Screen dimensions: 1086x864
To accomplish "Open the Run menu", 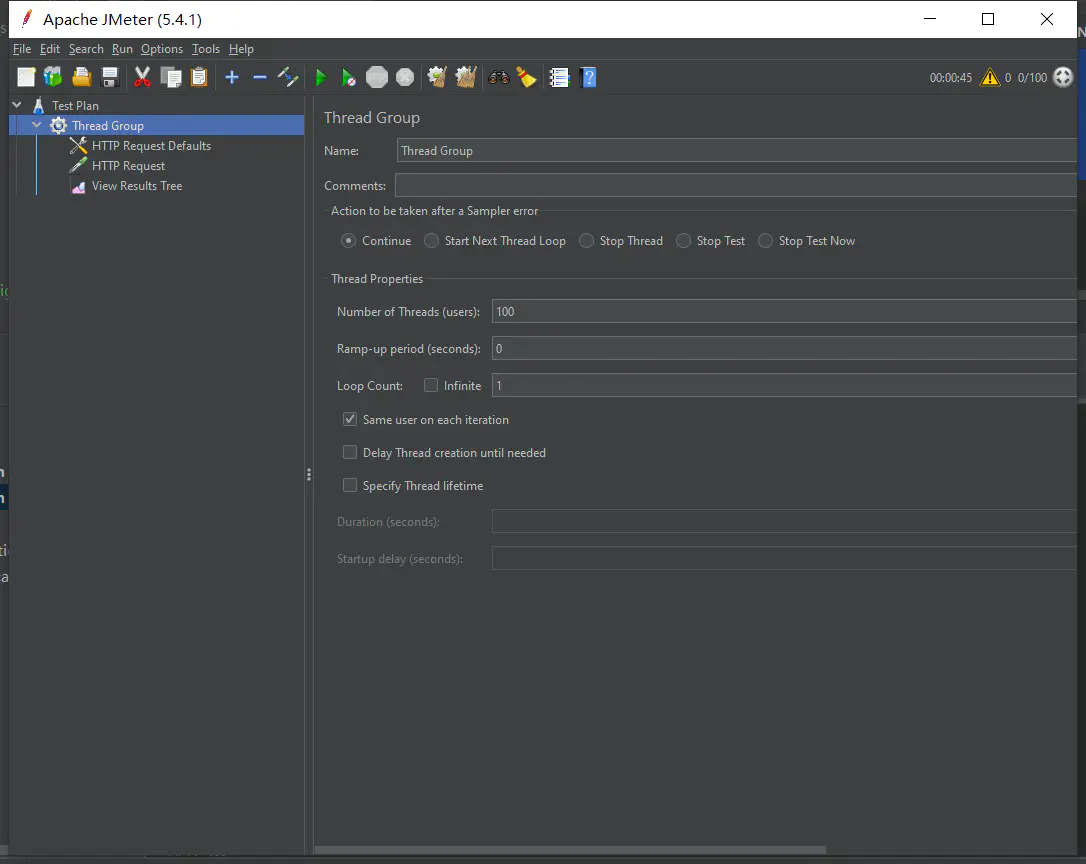I will tap(122, 49).
